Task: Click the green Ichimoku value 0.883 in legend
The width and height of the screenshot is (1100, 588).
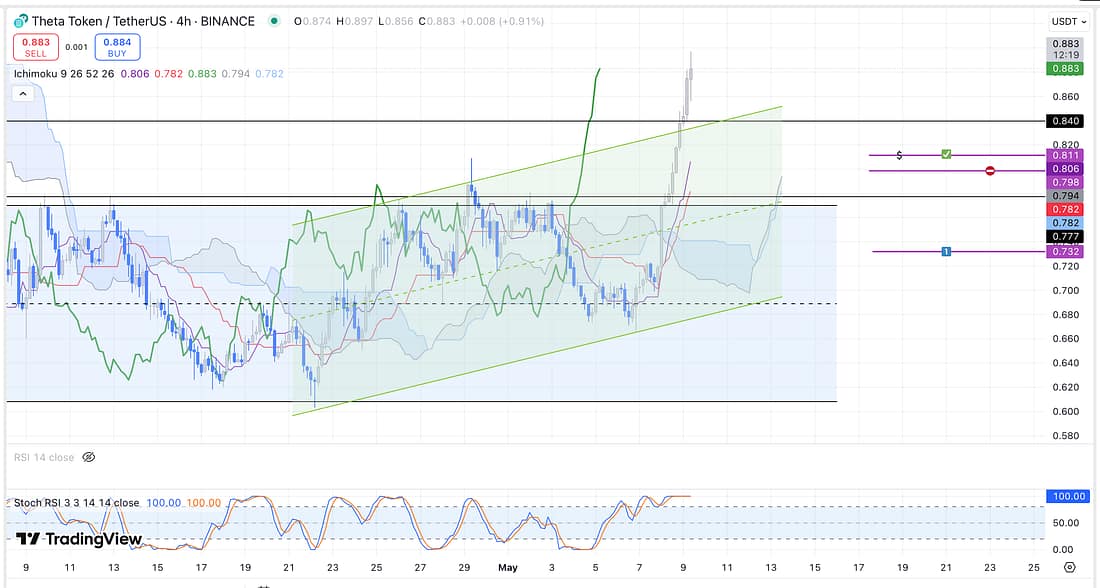Action: coord(202,74)
